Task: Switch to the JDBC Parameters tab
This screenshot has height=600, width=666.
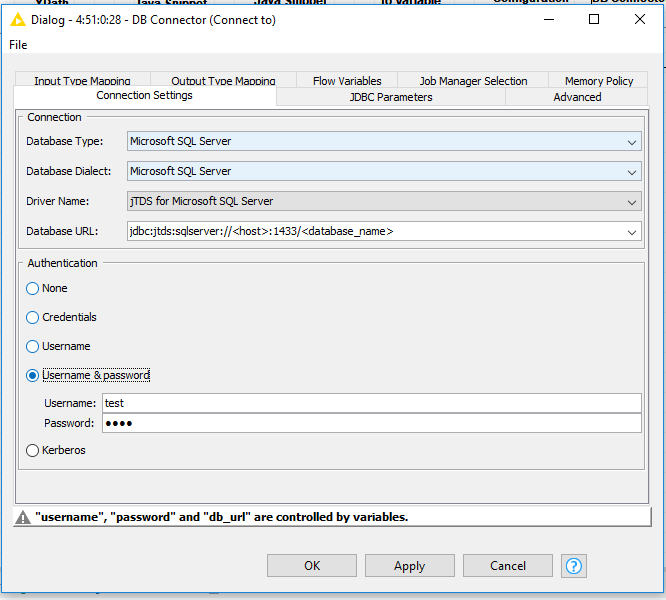Action: 391,97
